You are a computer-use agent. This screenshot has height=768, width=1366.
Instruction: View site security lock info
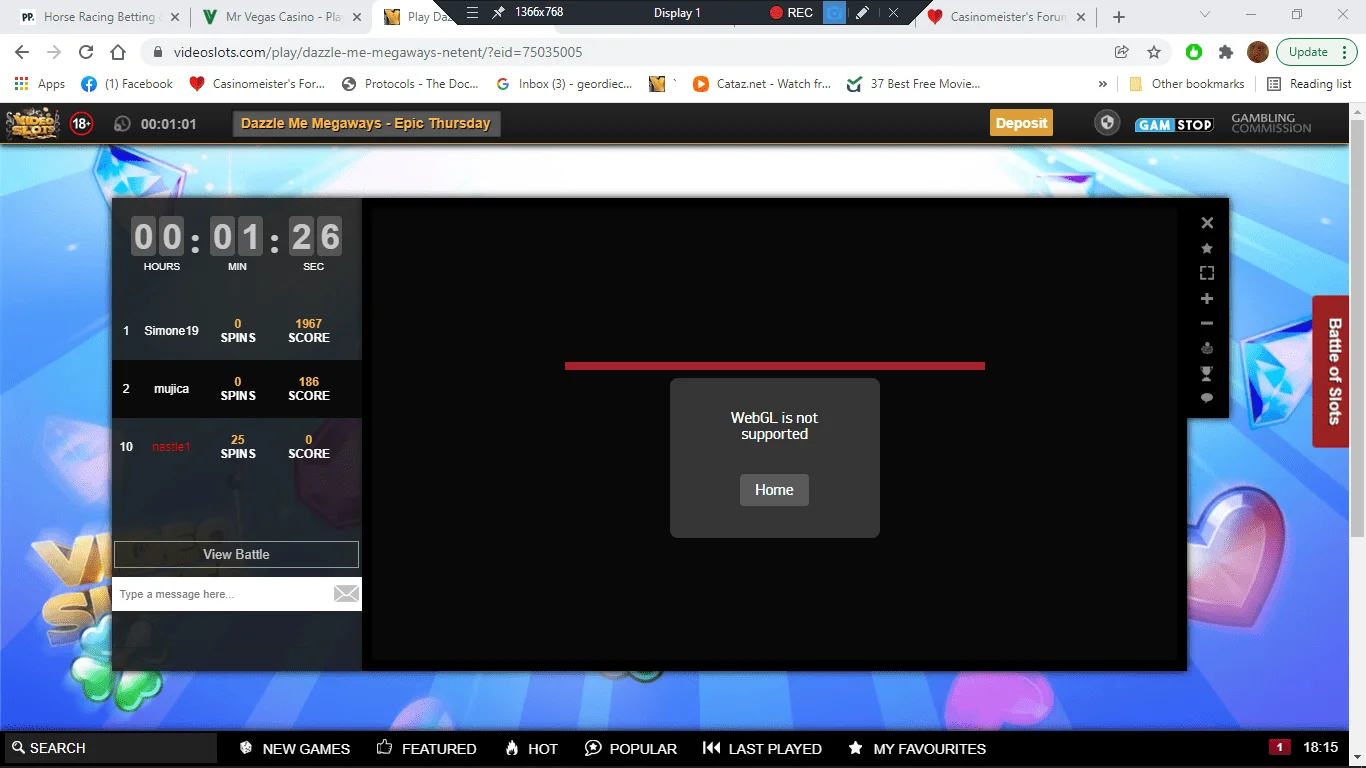click(158, 52)
